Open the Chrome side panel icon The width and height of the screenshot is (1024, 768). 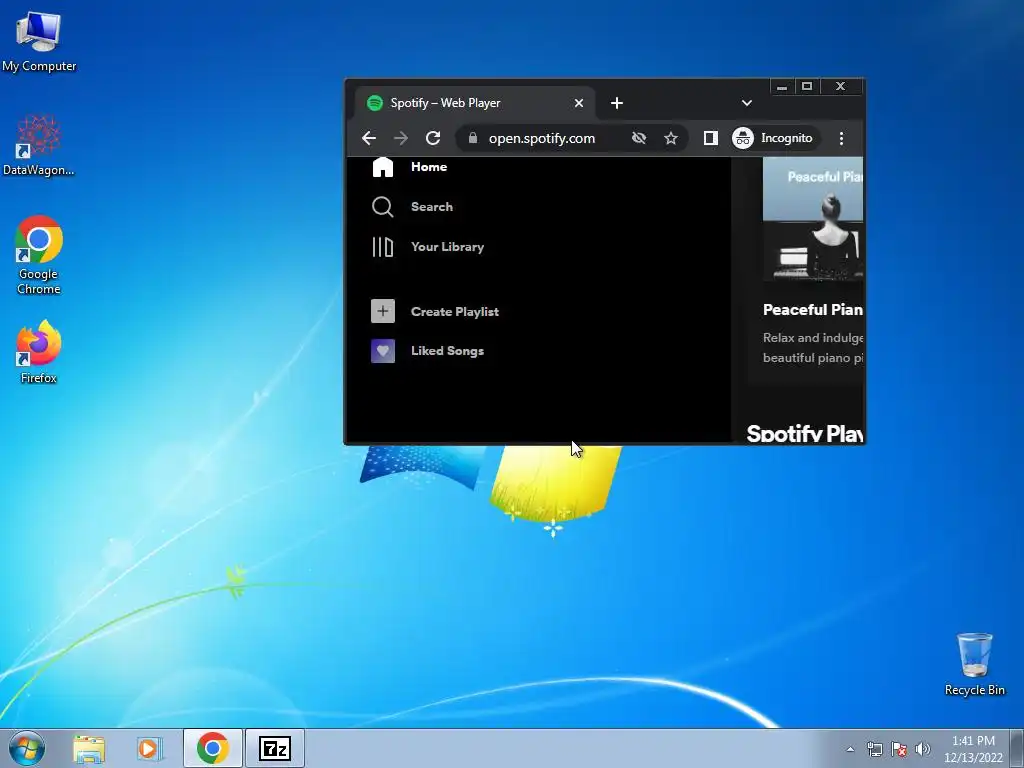pyautogui.click(x=711, y=138)
